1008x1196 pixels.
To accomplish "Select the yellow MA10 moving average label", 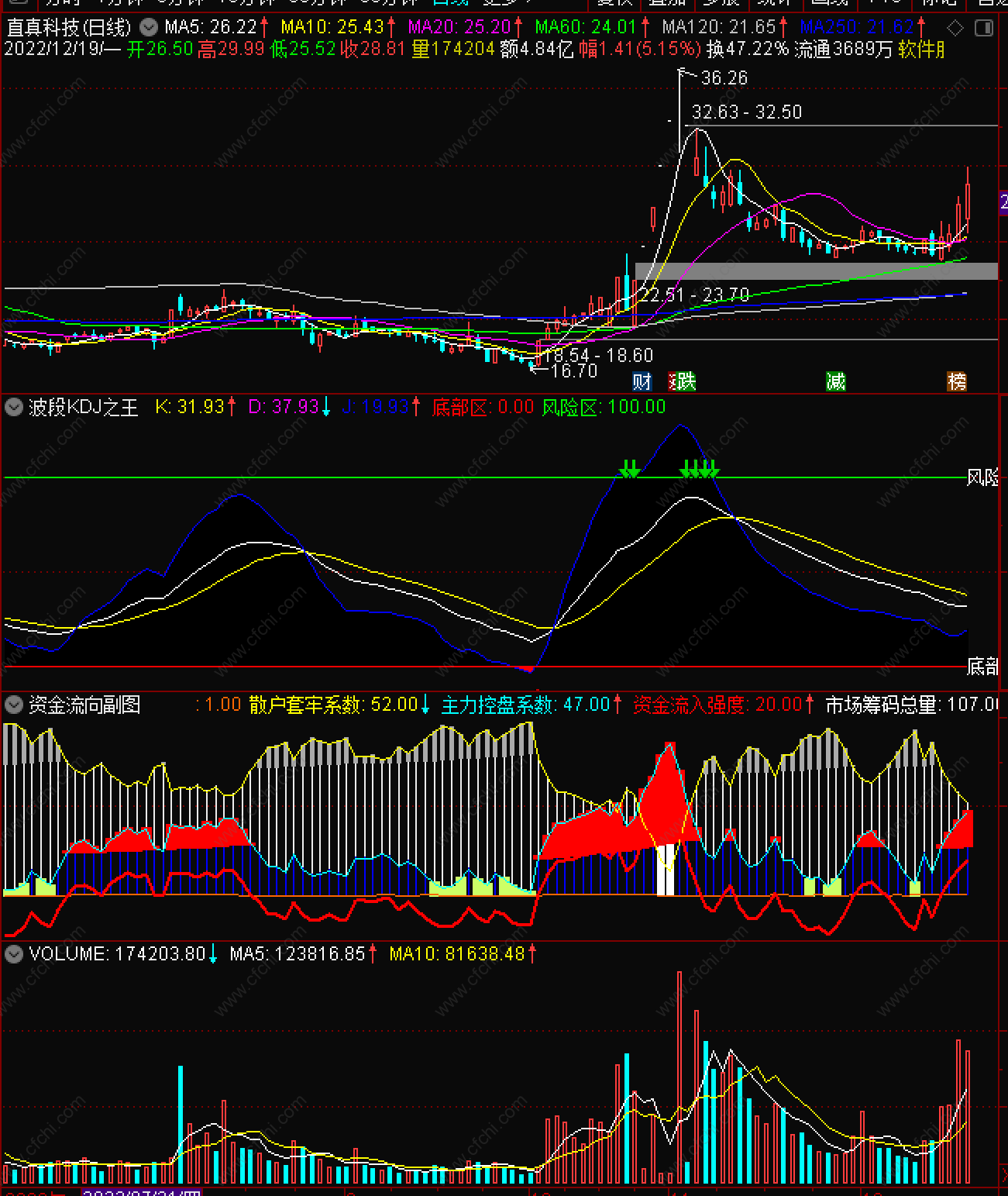I will tap(338, 27).
